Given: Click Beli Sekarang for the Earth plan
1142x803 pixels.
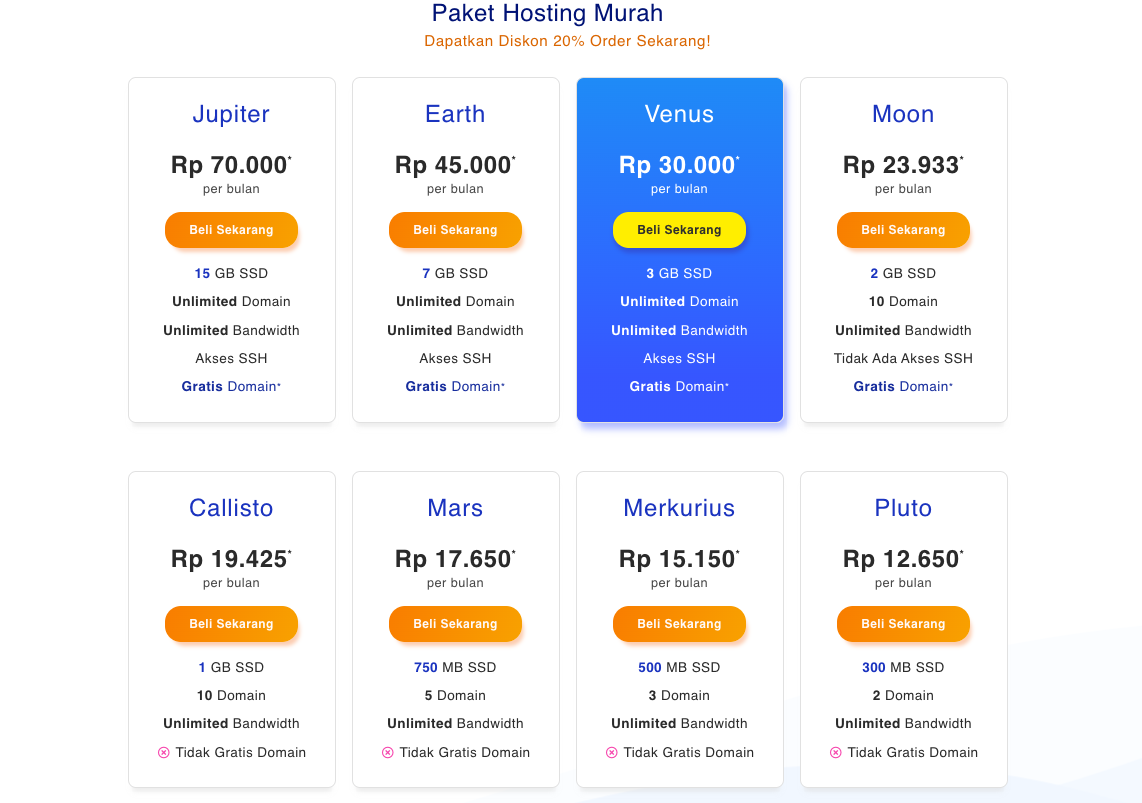Looking at the screenshot, I should coord(455,230).
